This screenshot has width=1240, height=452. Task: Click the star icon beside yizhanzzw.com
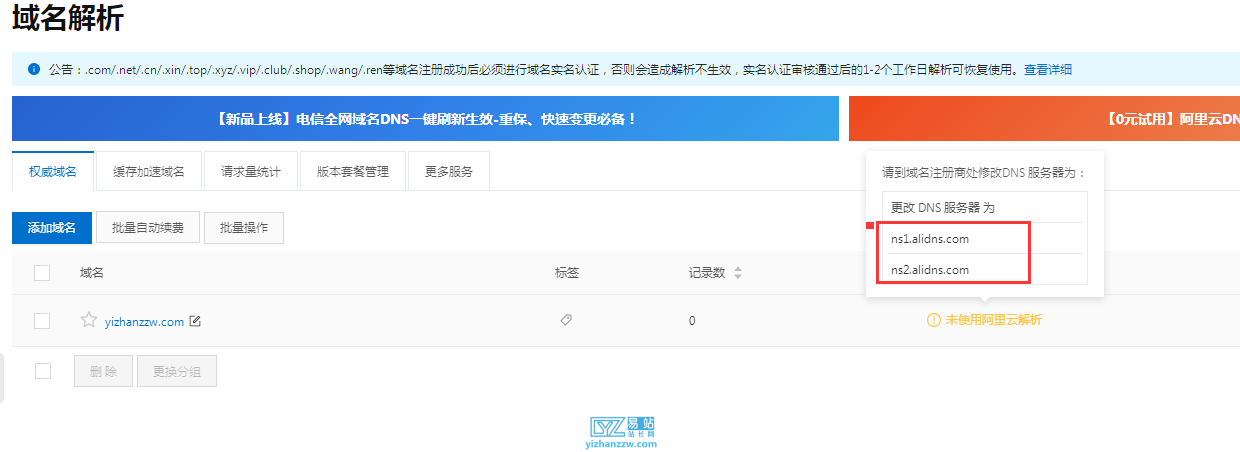coord(89,320)
